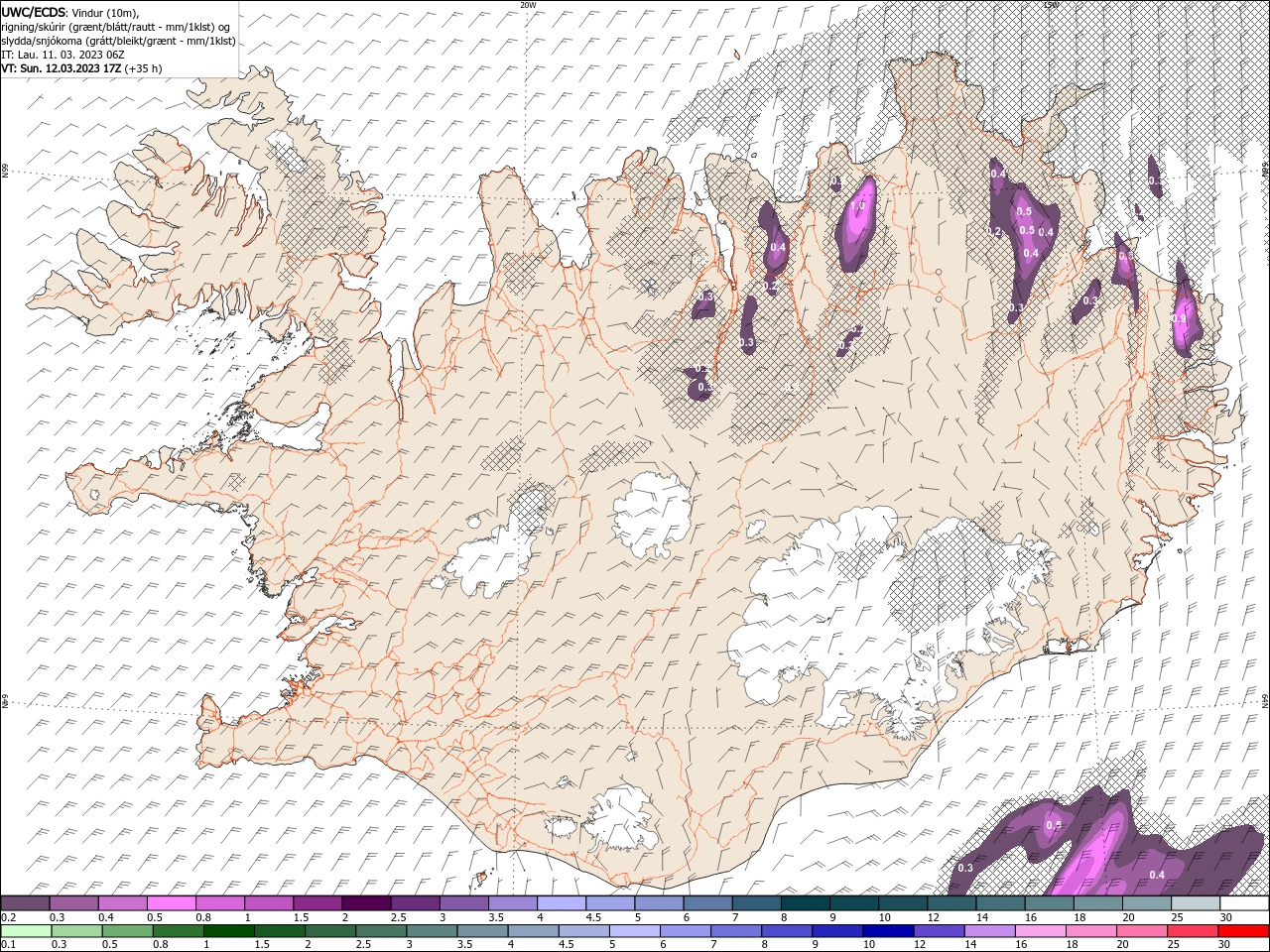
Task: Click the UWC/ECDS title in the header box
Action: click(34, 11)
